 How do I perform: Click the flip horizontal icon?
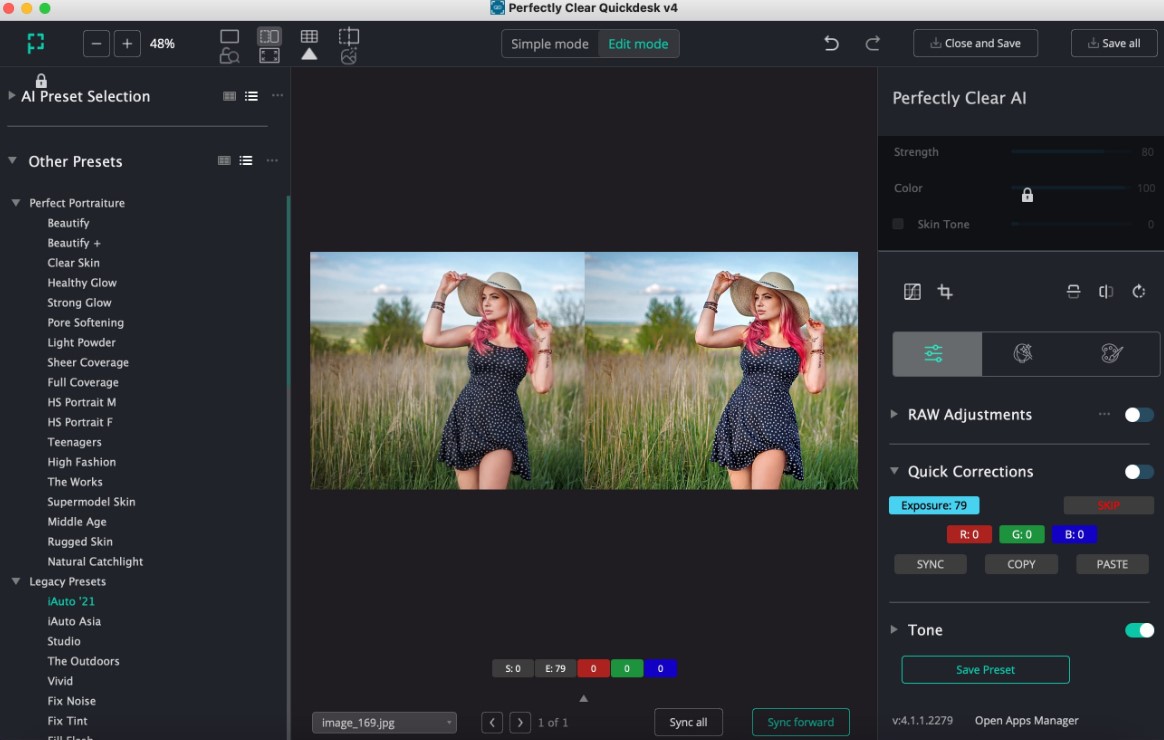(1106, 292)
